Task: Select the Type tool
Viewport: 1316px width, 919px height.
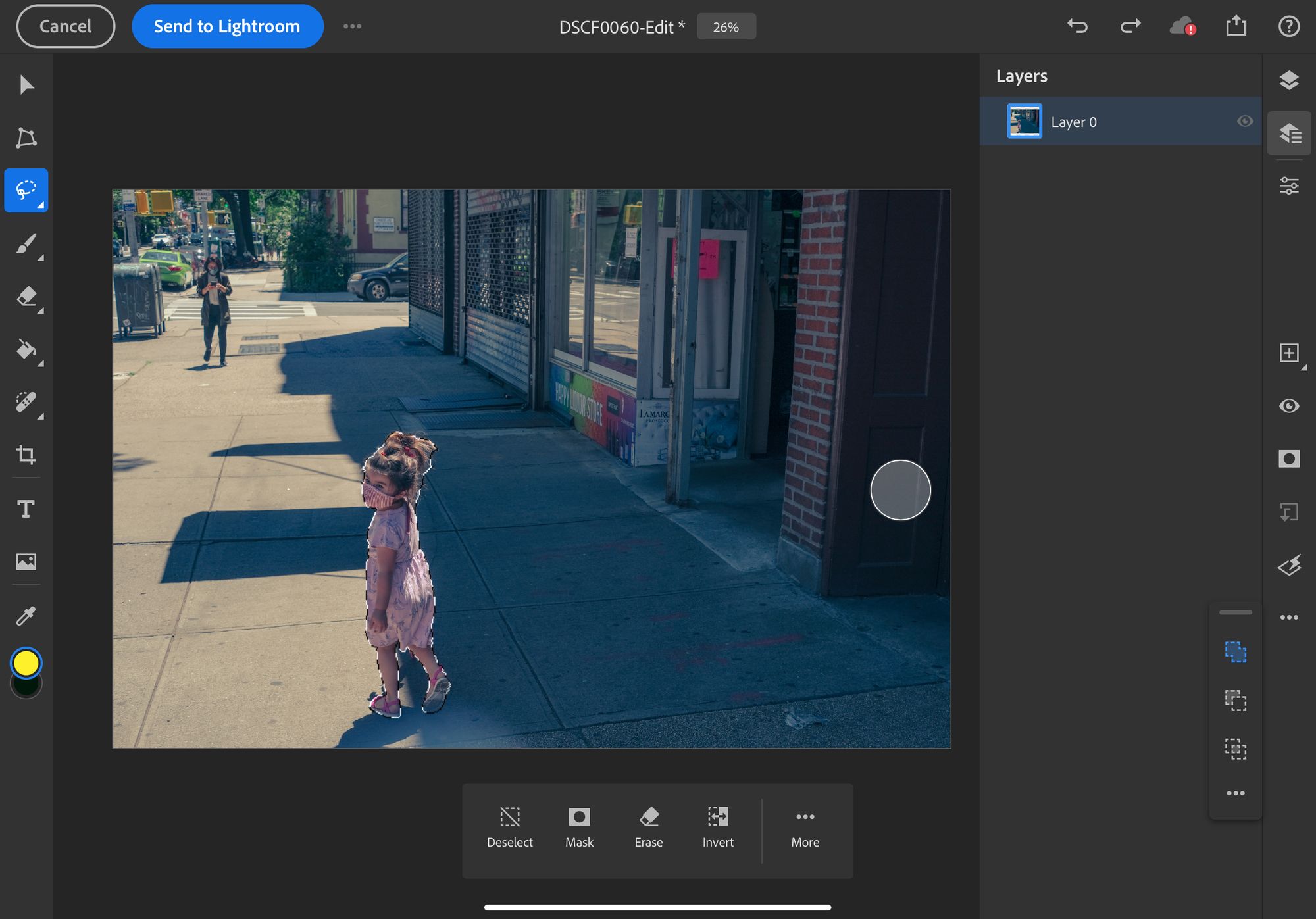Action: tap(26, 509)
